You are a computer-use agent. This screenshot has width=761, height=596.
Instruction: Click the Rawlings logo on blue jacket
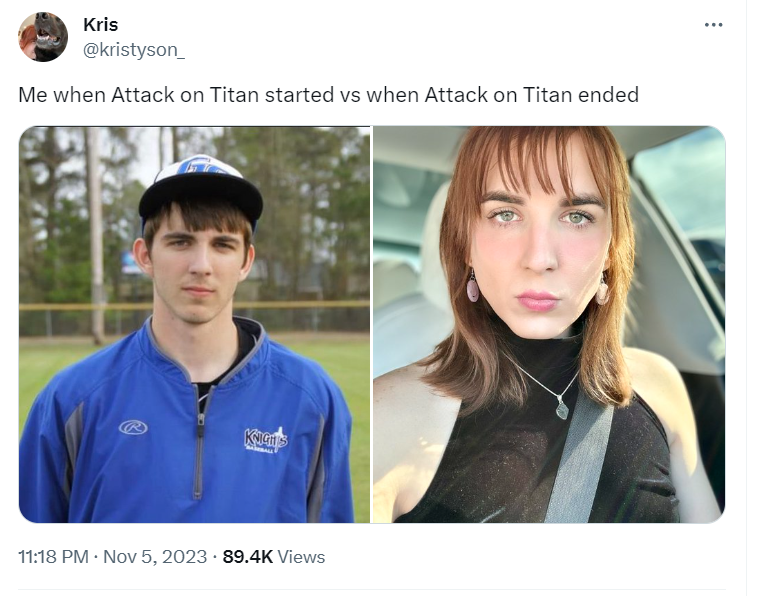click(133, 428)
